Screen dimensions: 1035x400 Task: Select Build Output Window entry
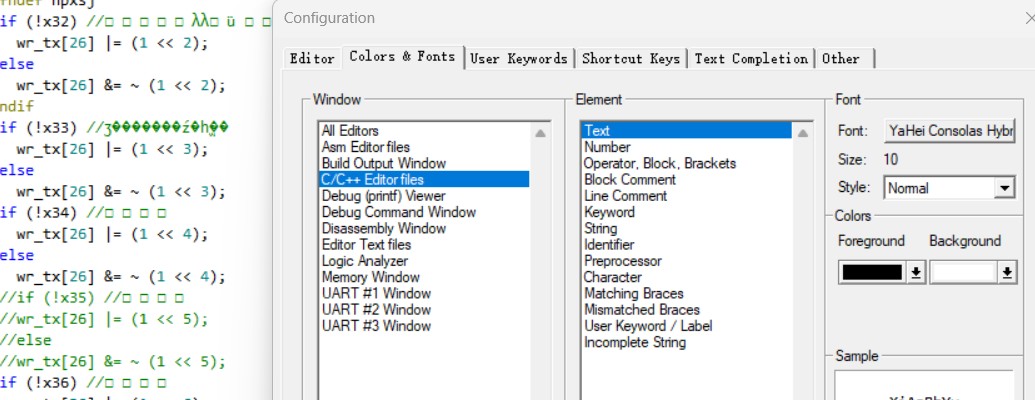pyautogui.click(x=424, y=163)
